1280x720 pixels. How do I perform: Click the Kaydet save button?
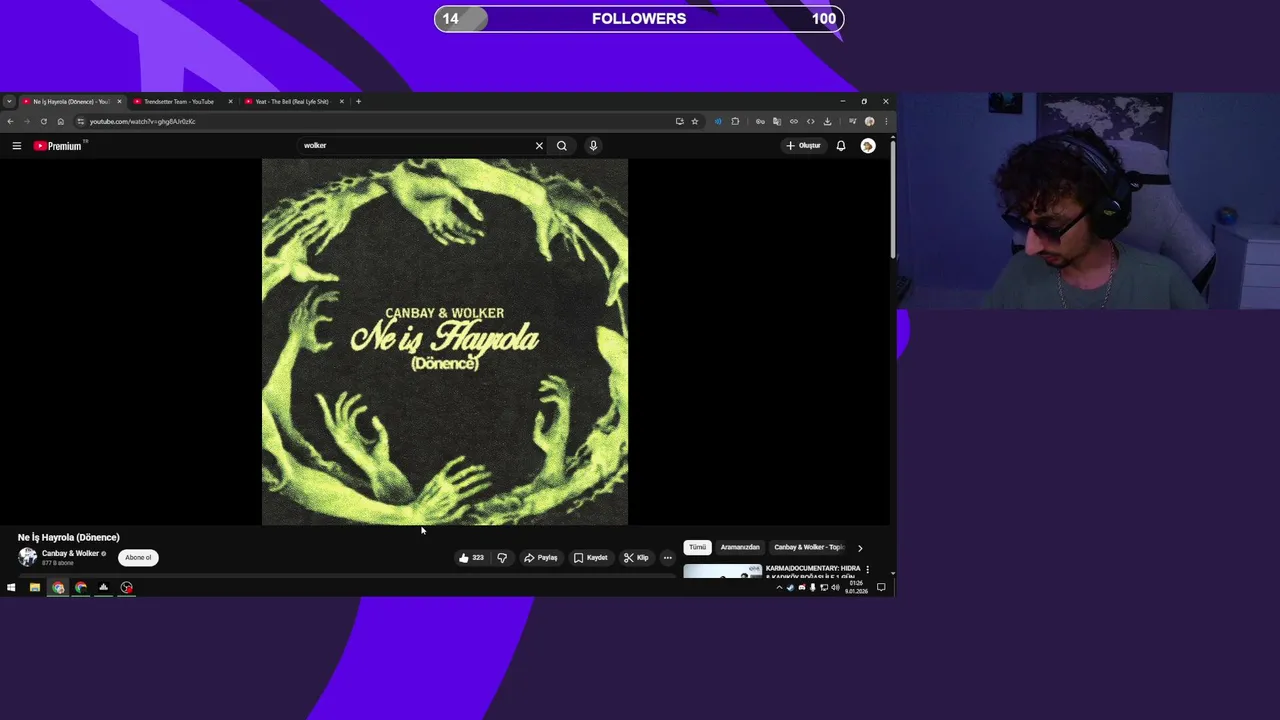coord(591,558)
